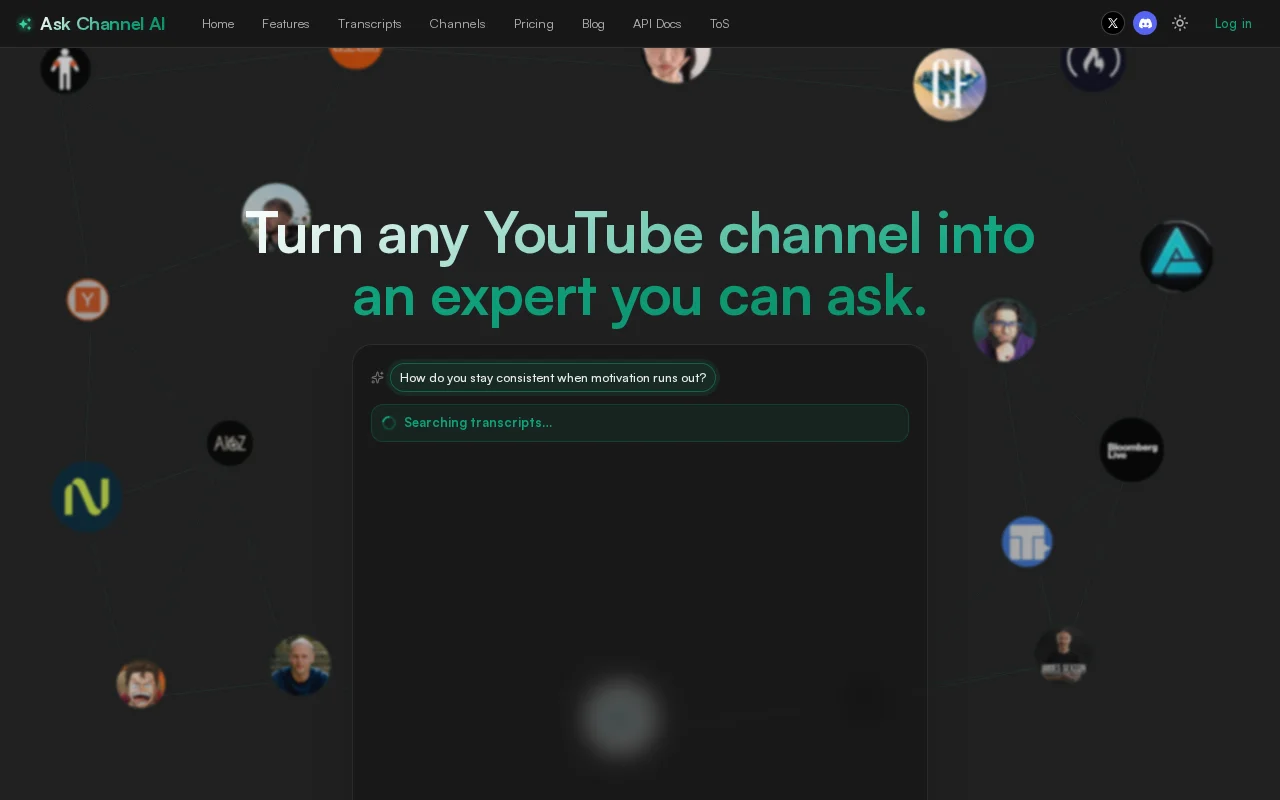The width and height of the screenshot is (1280, 800).
Task: Open the Discord server icon
Action: pos(1145,23)
